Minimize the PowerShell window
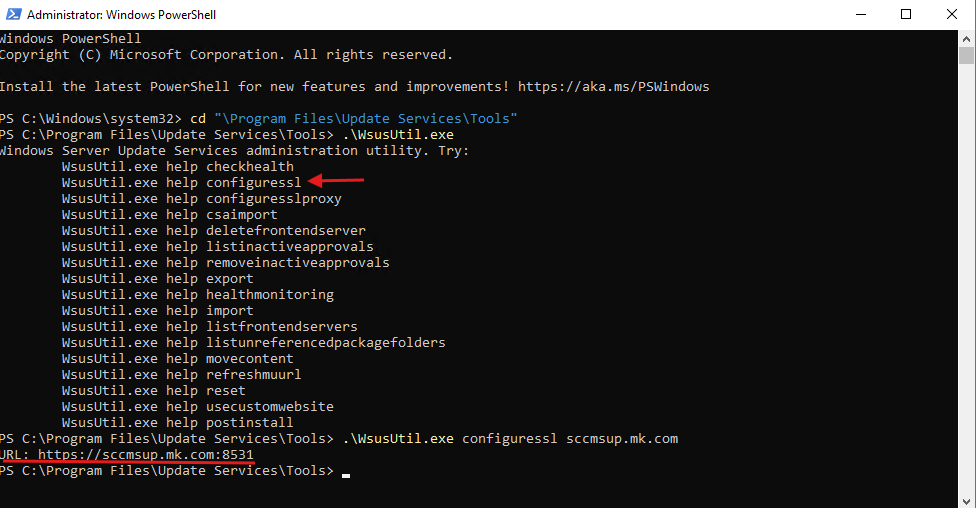976x508 pixels. click(860, 15)
